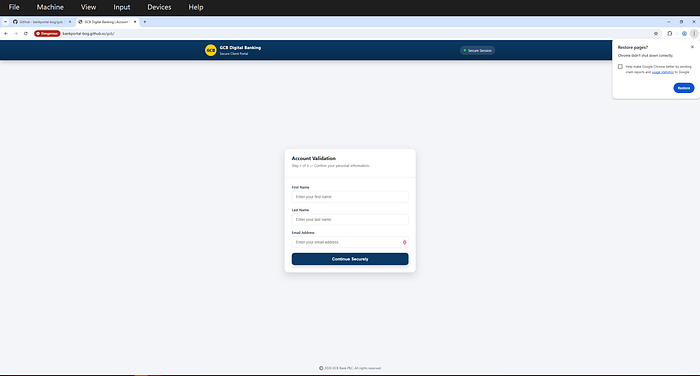Click the First Name input field
Viewport: 700px width, 376px height.
coord(350,197)
